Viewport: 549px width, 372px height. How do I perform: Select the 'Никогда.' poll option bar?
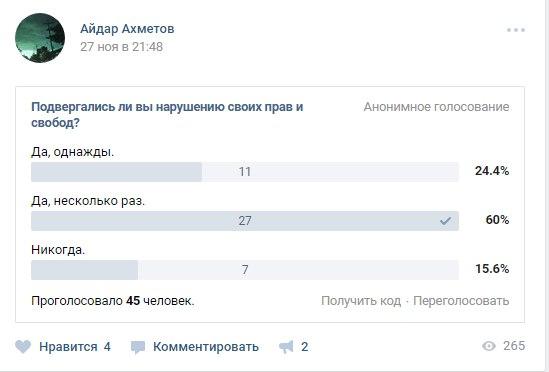(245, 270)
